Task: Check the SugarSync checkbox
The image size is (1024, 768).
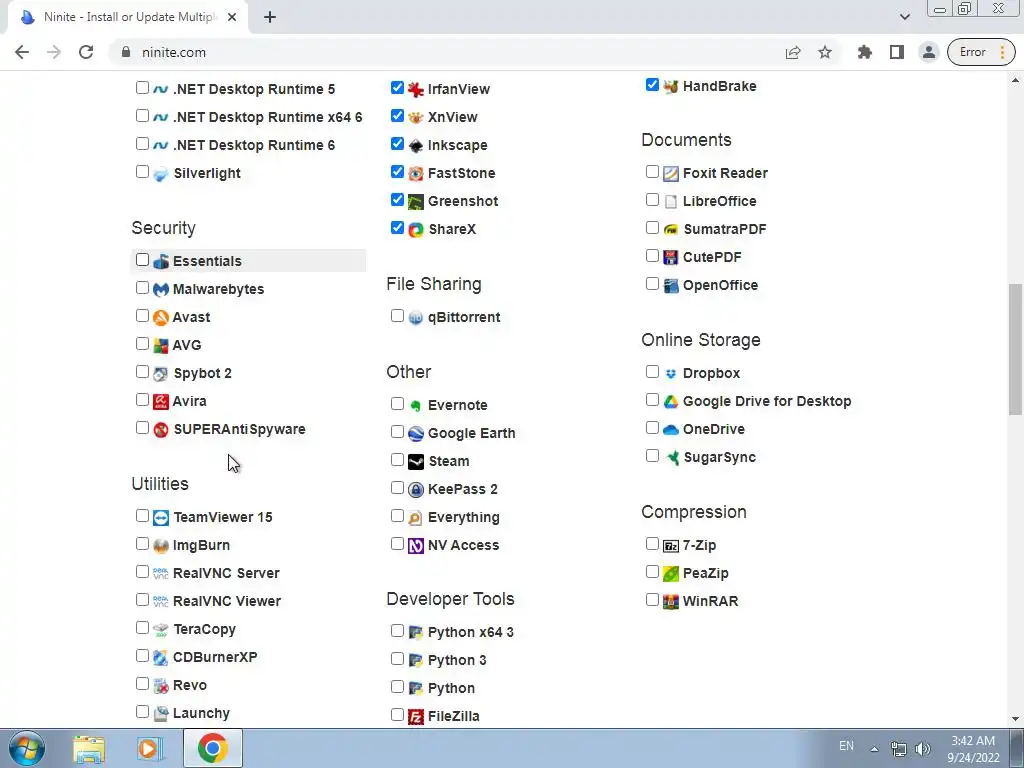Action: coord(652,456)
